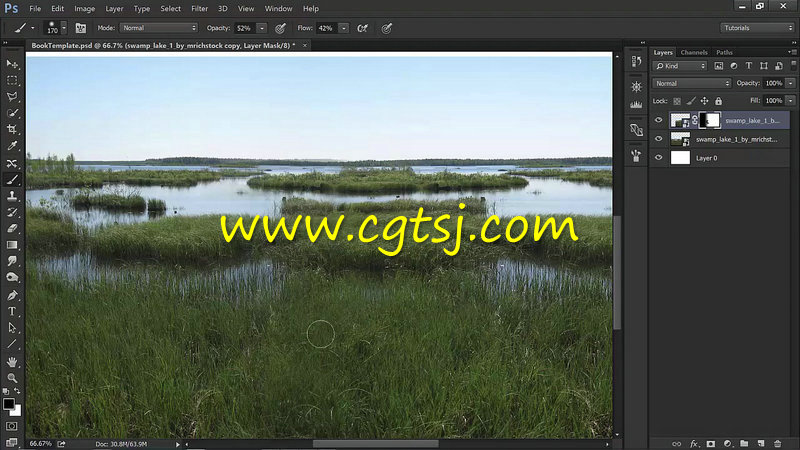800x450 pixels.
Task: Select the Quick Selection tool
Action: (x=12, y=113)
